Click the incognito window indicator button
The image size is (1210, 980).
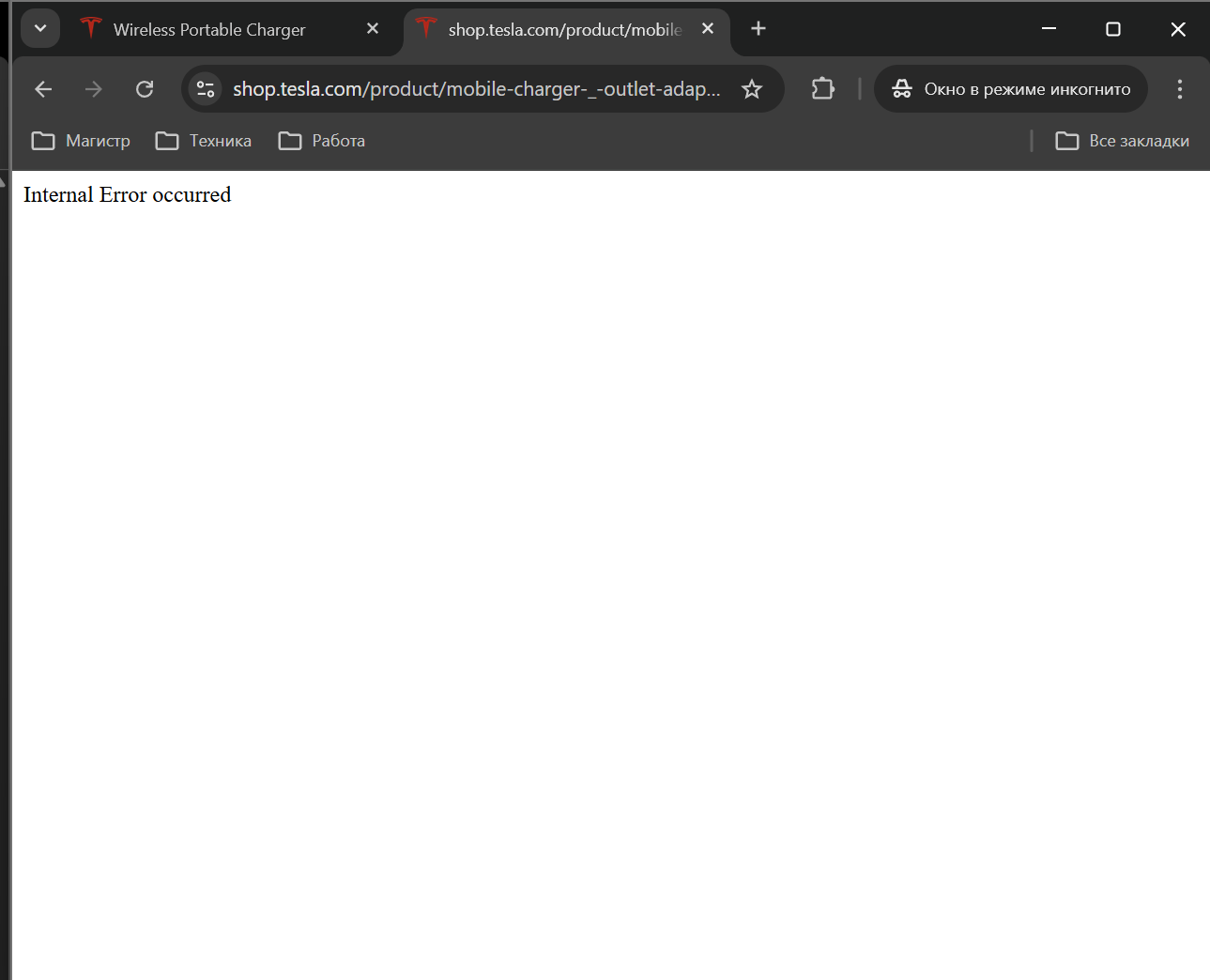tap(1011, 89)
